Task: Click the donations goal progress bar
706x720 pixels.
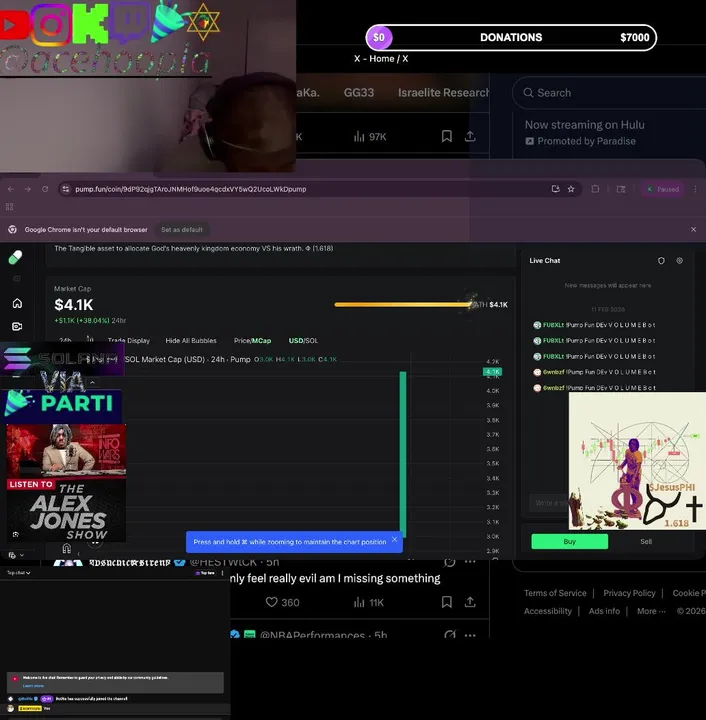Action: pyautogui.click(x=511, y=38)
